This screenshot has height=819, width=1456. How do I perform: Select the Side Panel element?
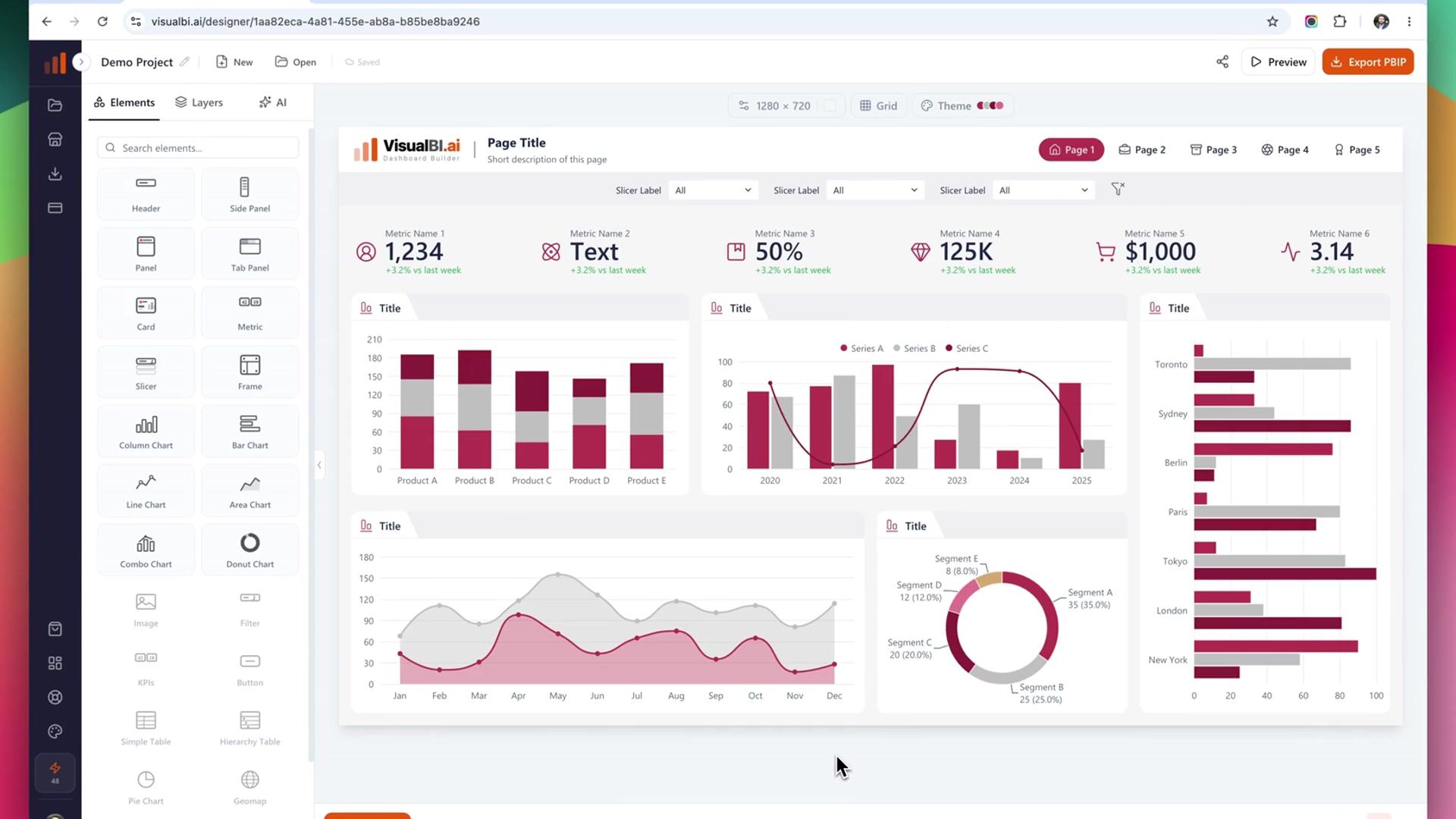(x=249, y=194)
